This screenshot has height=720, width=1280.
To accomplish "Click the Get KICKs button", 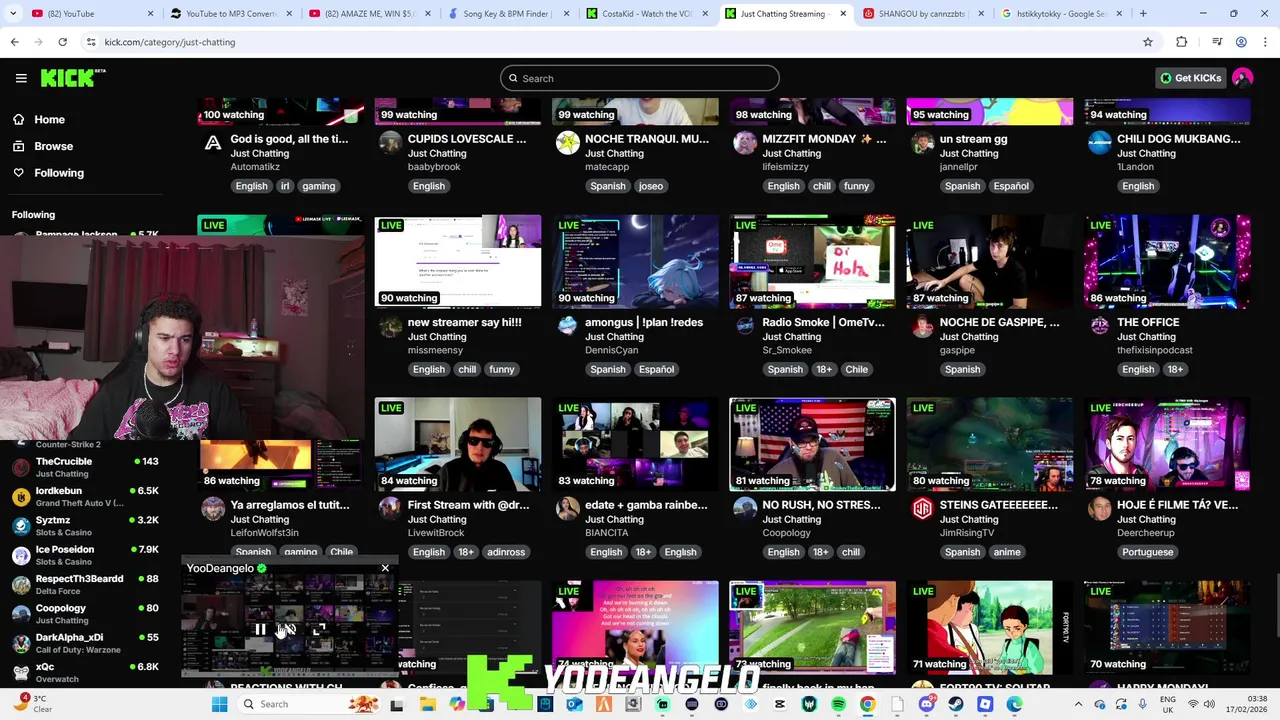I will pyautogui.click(x=1190, y=78).
